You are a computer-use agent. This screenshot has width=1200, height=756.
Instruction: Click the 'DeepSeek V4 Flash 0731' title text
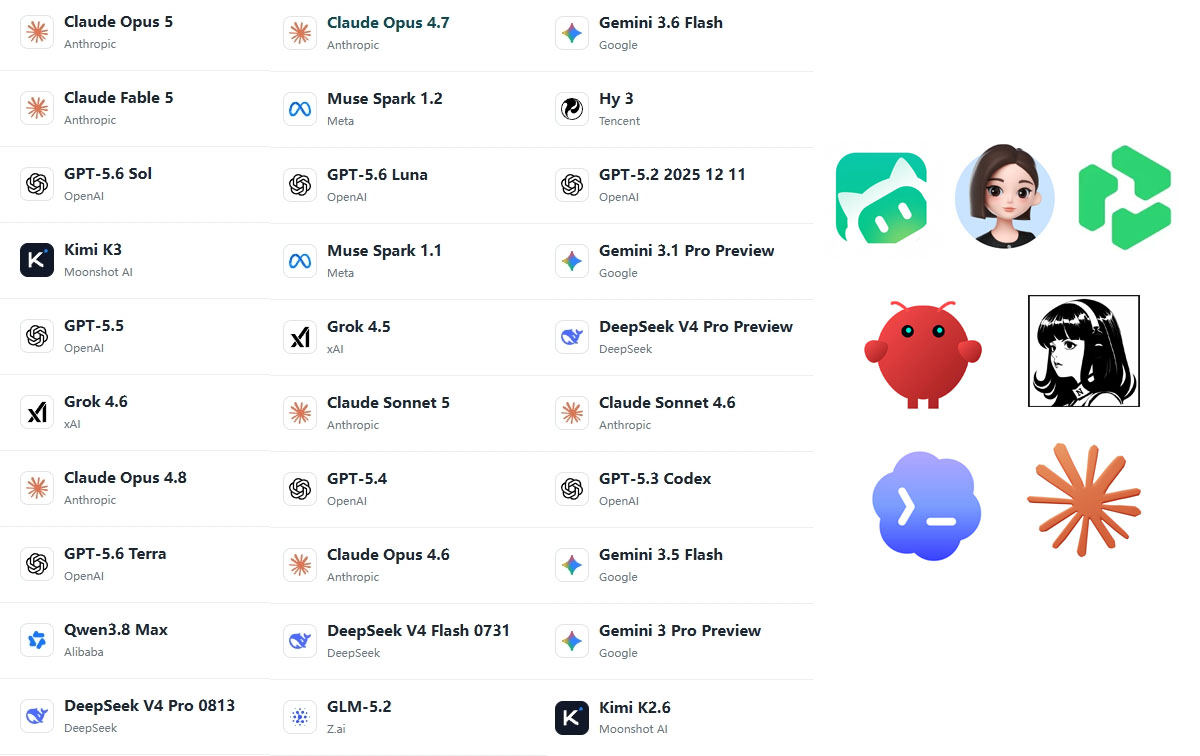(418, 631)
